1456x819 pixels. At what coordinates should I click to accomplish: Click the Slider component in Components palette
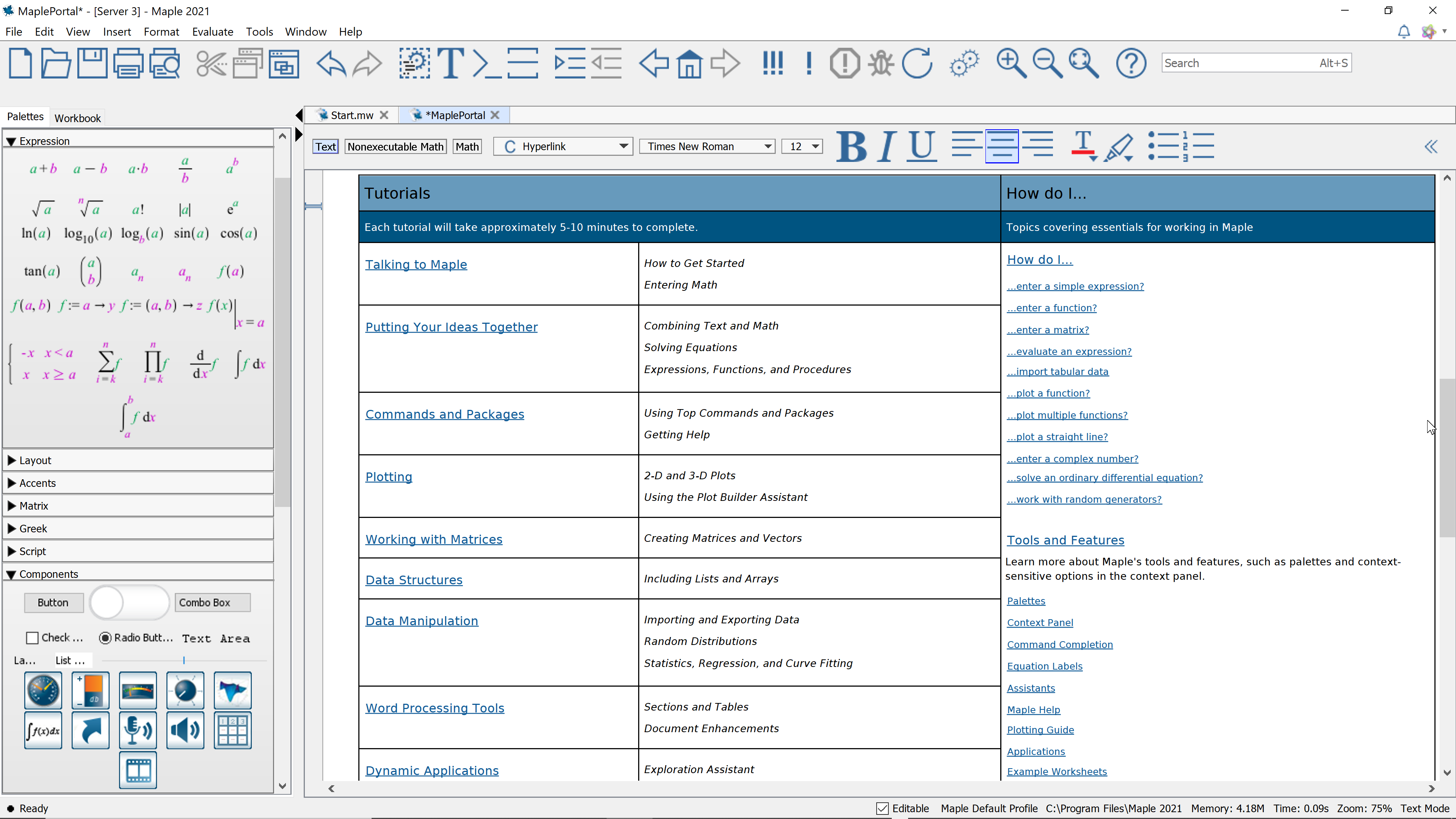(184, 660)
